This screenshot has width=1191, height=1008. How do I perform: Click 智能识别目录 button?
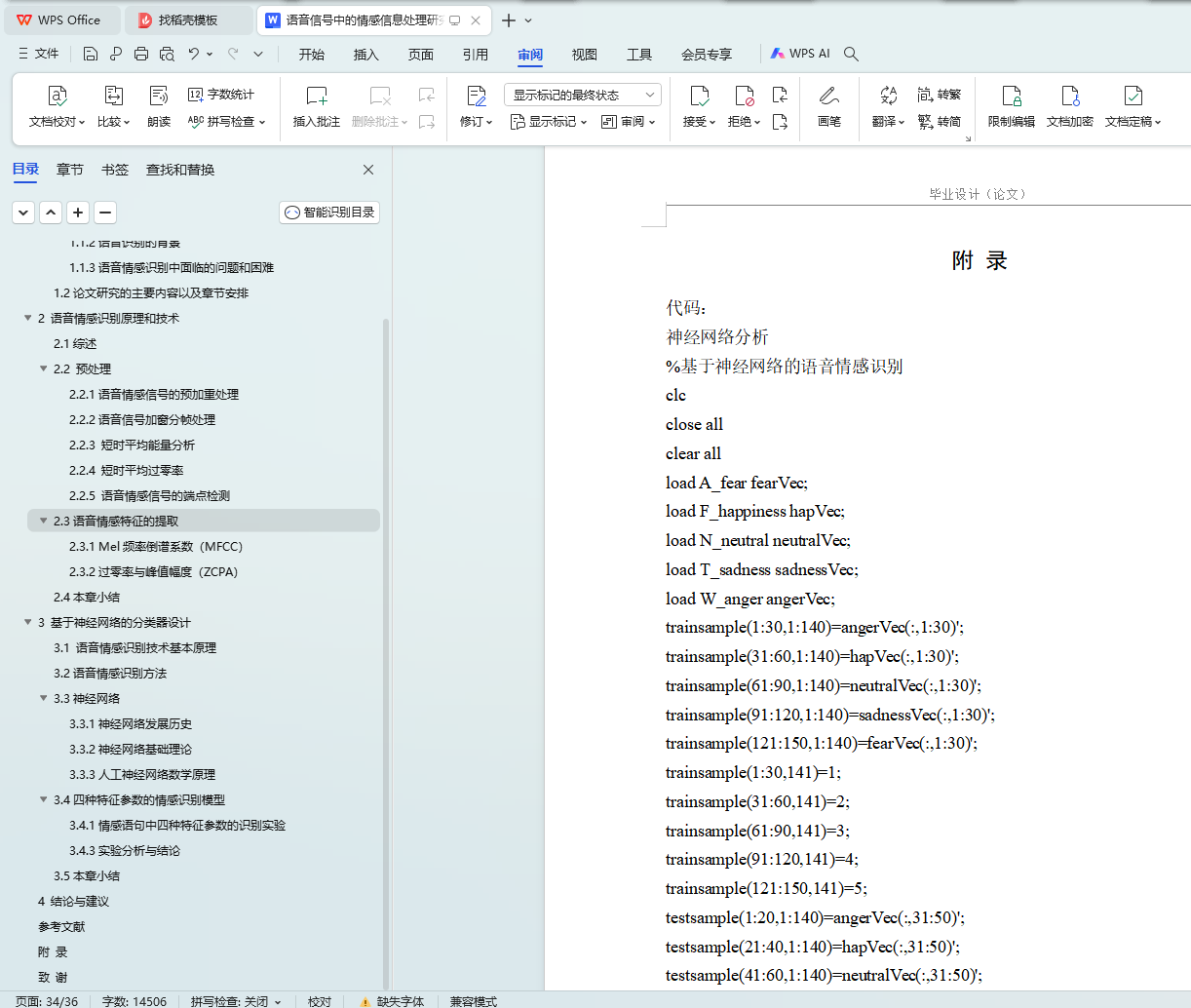329,212
